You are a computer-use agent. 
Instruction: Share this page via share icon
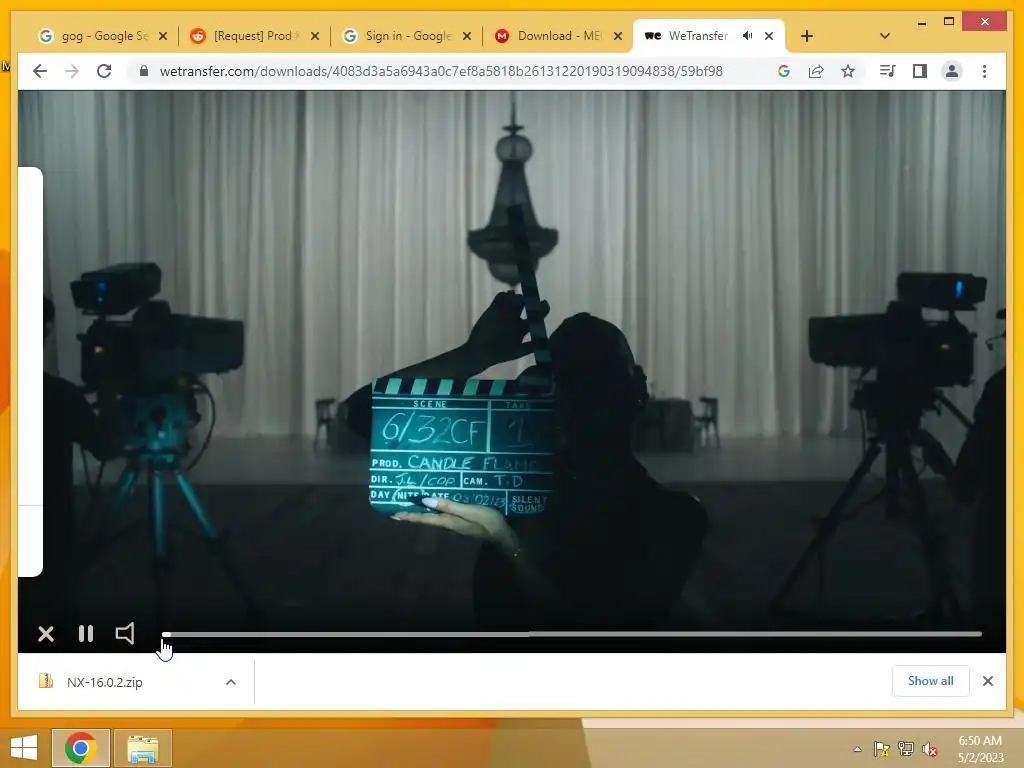pos(816,71)
